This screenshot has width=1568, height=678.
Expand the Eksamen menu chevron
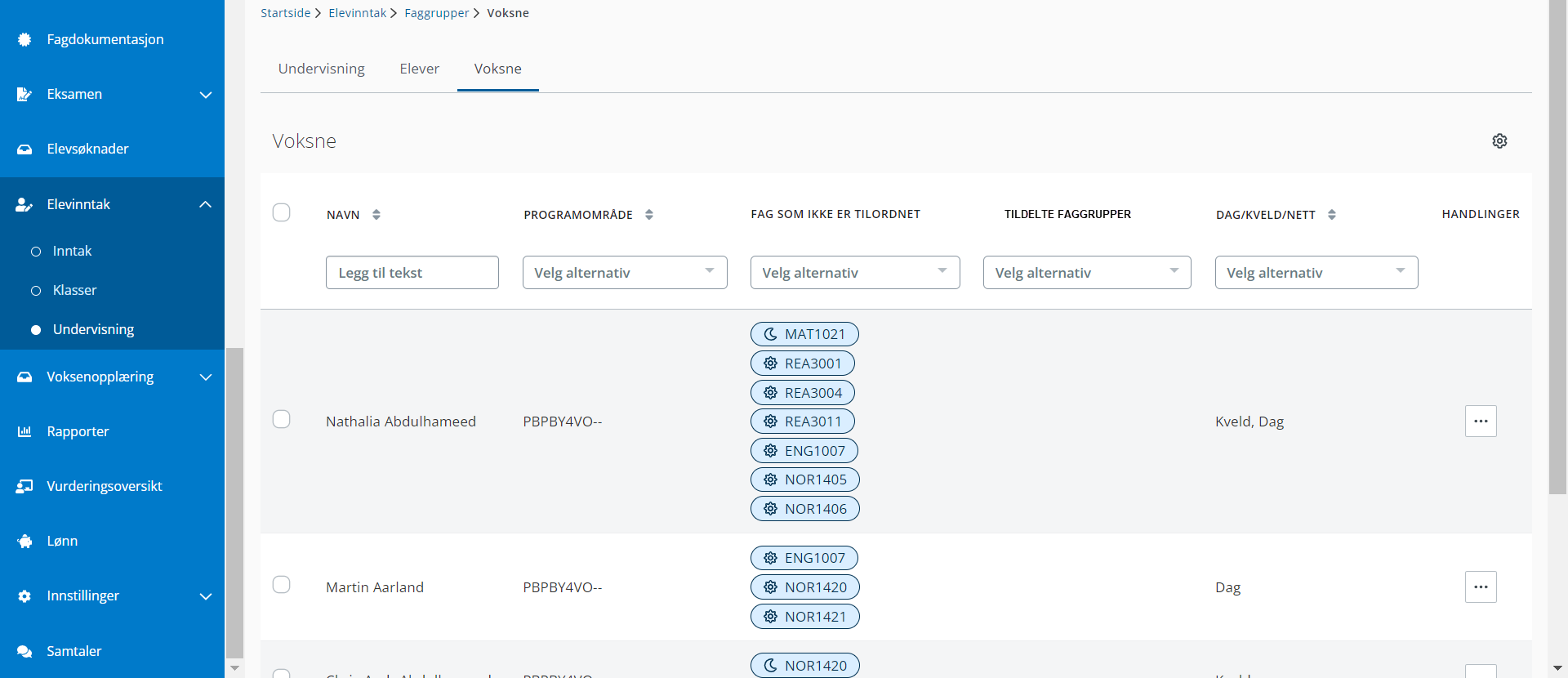click(206, 95)
